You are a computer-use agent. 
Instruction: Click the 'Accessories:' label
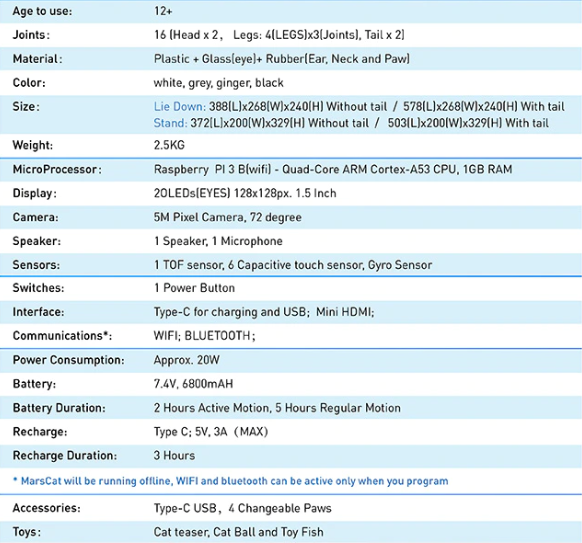click(x=46, y=508)
